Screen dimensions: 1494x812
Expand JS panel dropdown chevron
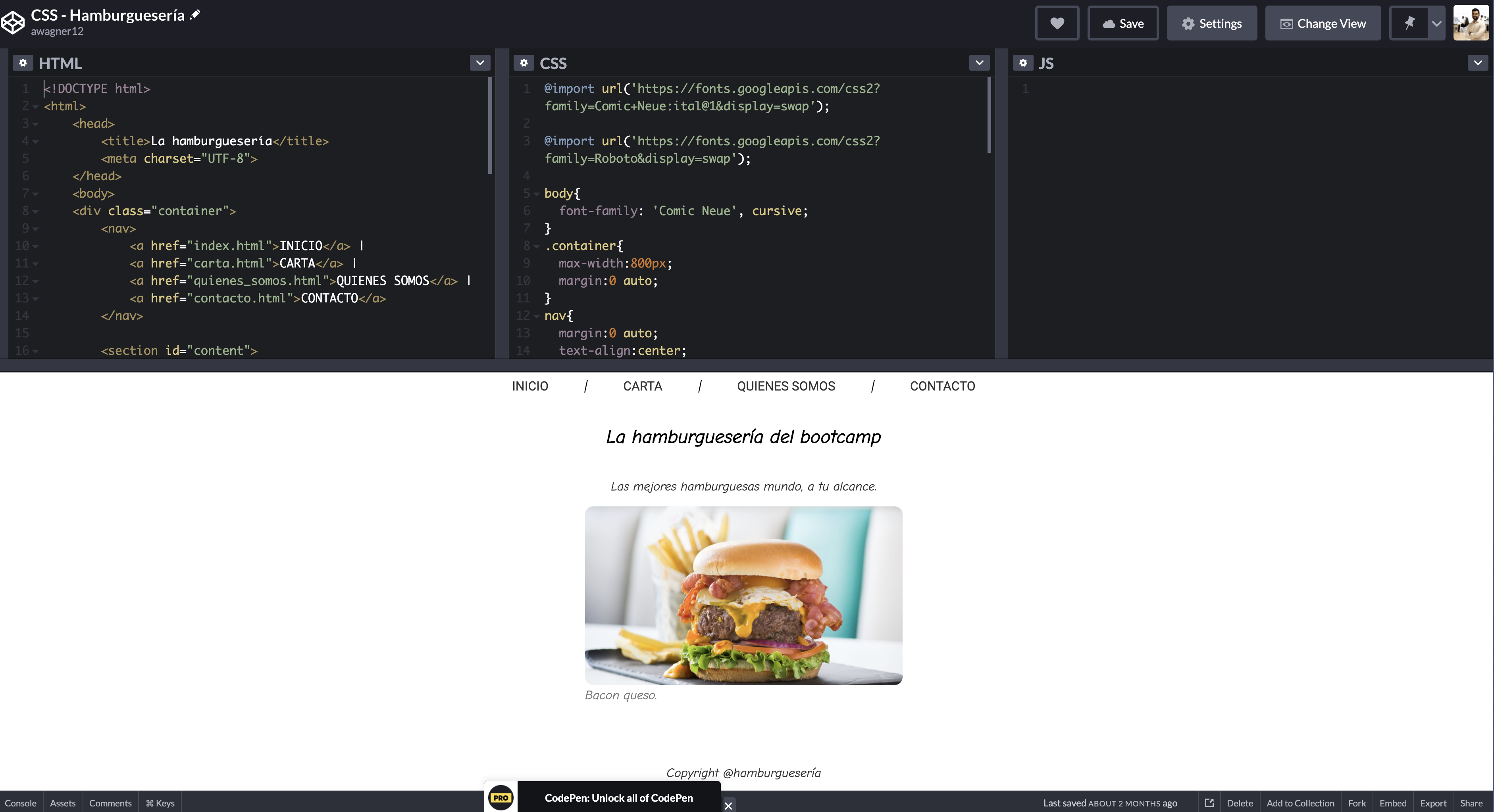(1478, 63)
